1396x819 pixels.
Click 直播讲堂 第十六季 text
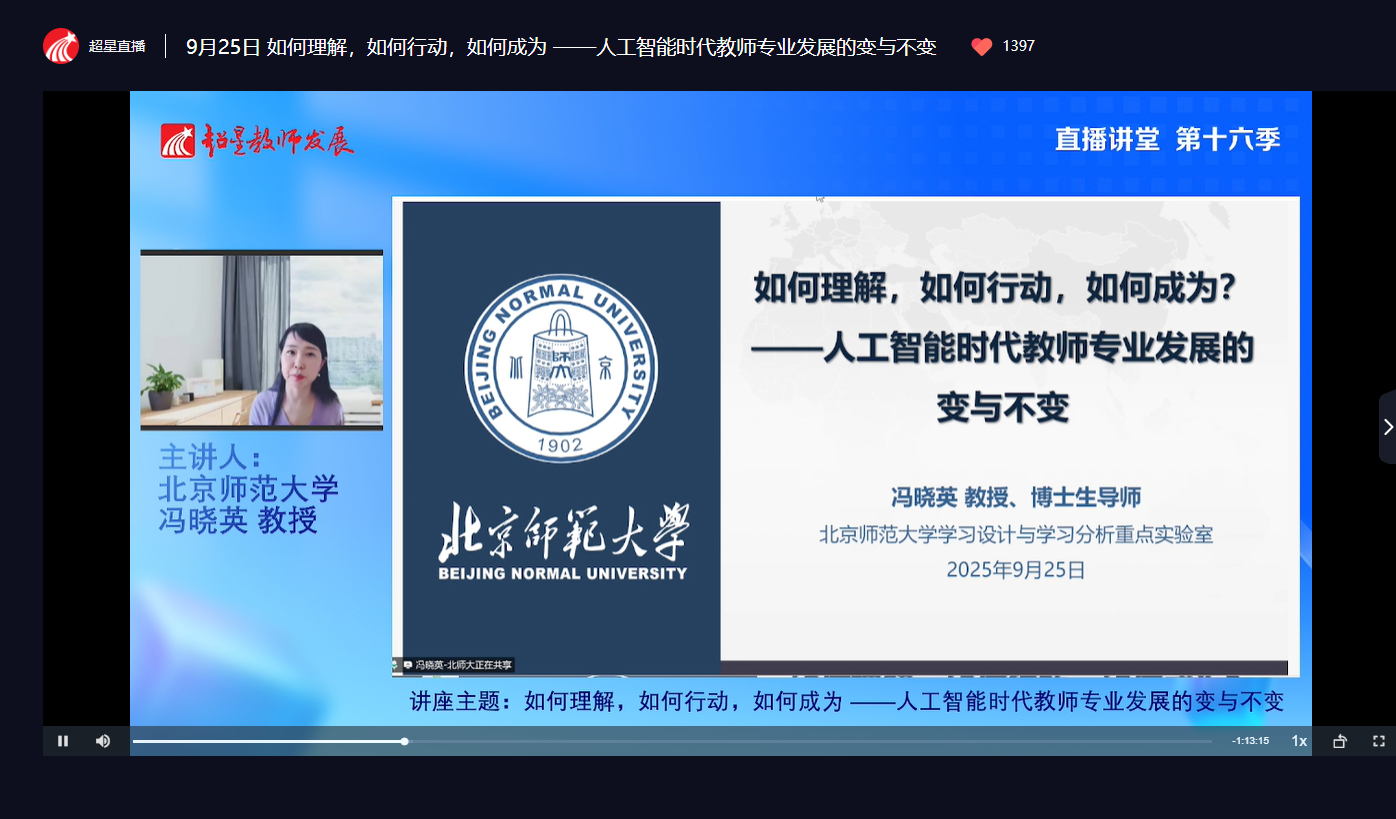[1167, 139]
